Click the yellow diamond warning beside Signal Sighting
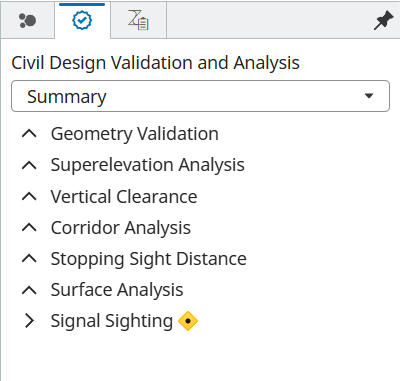This screenshot has width=400, height=381. 188,321
